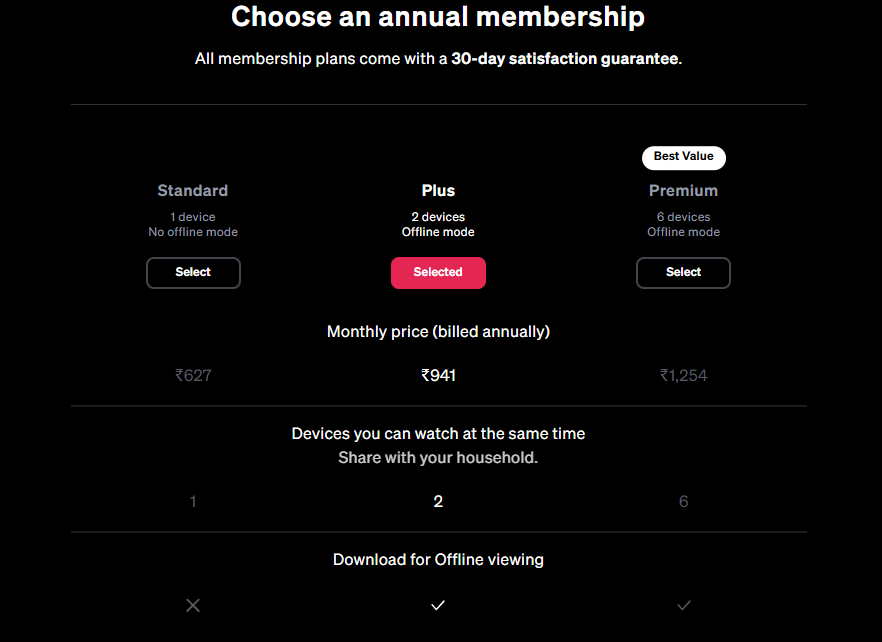Click the checkmark icon under Premium column

click(x=683, y=605)
